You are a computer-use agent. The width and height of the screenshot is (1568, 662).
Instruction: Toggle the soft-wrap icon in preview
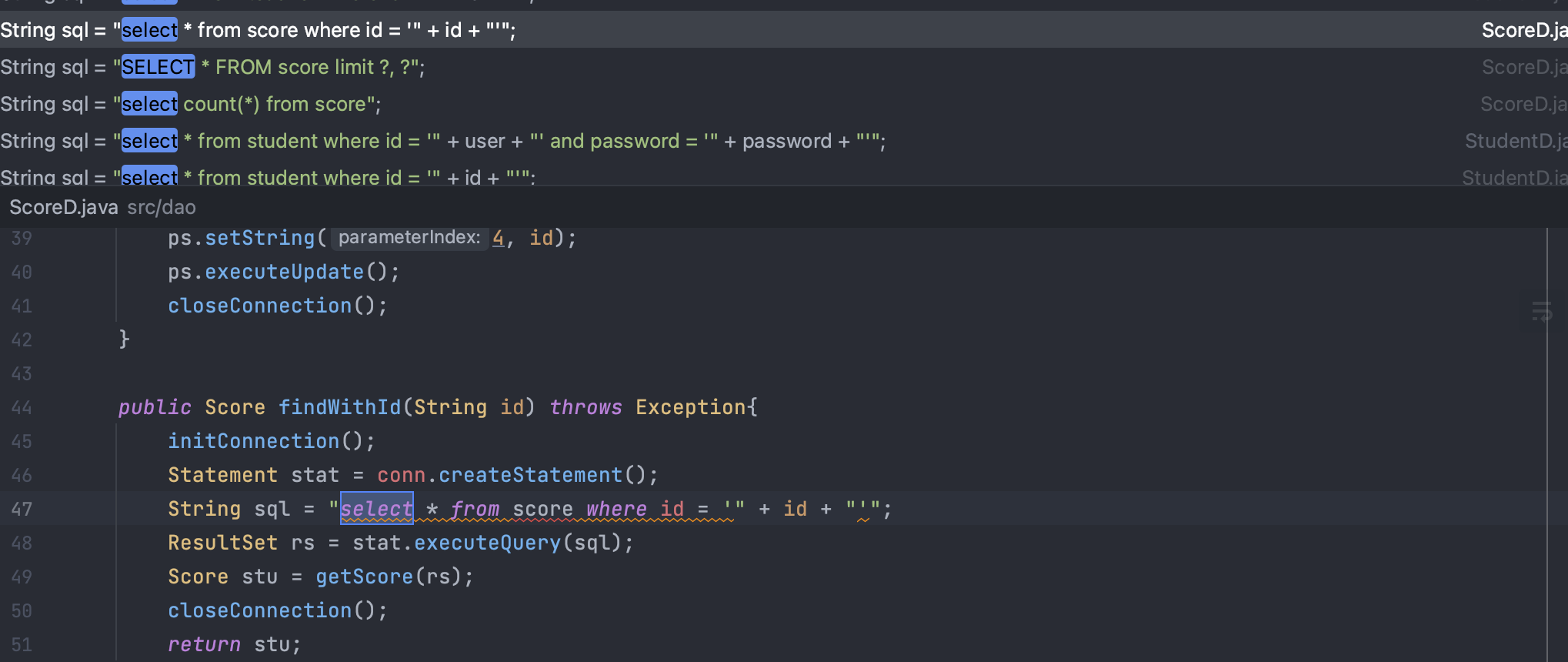point(1541,312)
